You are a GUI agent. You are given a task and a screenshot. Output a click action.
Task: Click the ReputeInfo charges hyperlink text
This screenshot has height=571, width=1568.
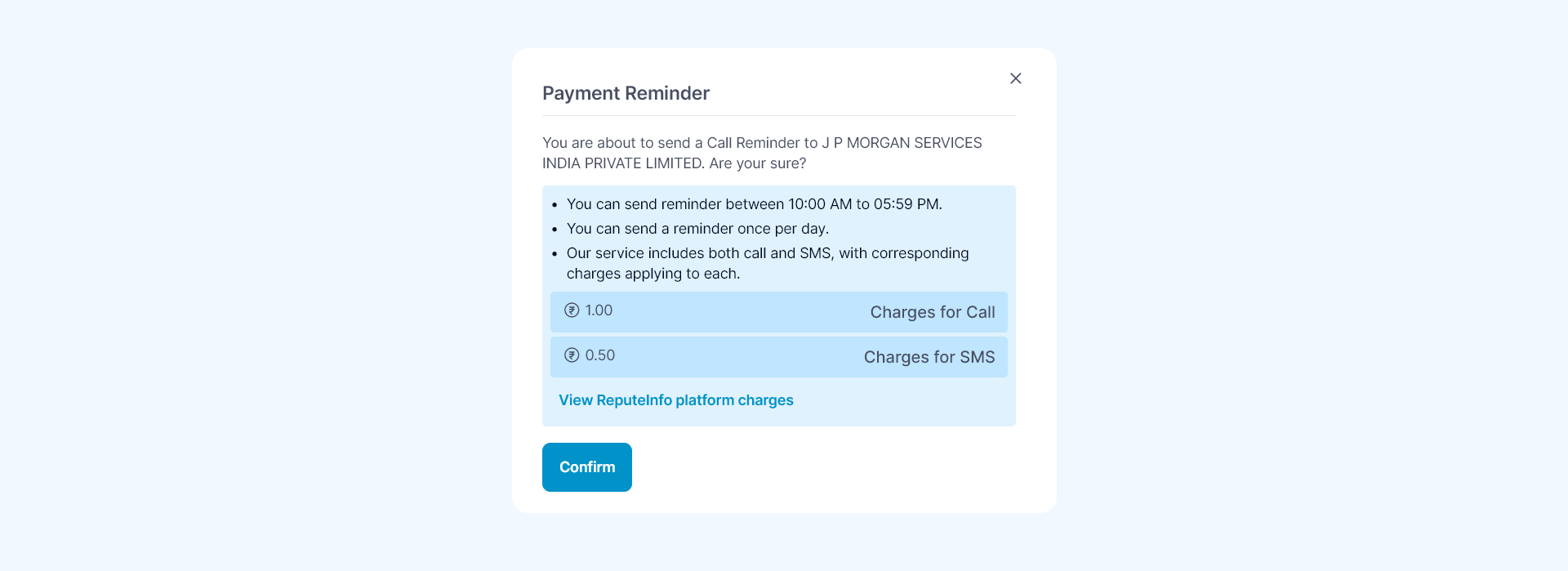675,400
